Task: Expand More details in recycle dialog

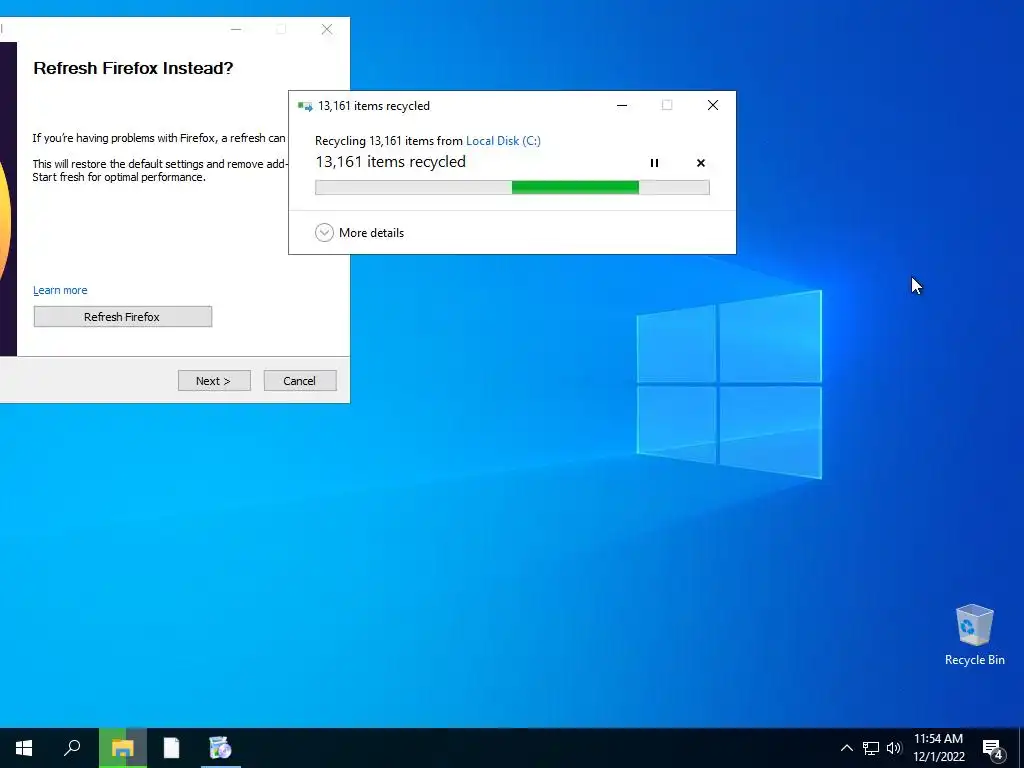Action: point(360,232)
